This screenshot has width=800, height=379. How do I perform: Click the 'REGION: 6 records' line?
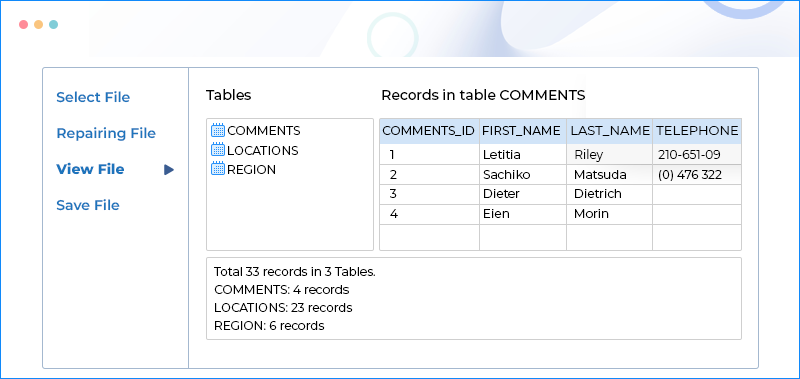click(x=269, y=325)
